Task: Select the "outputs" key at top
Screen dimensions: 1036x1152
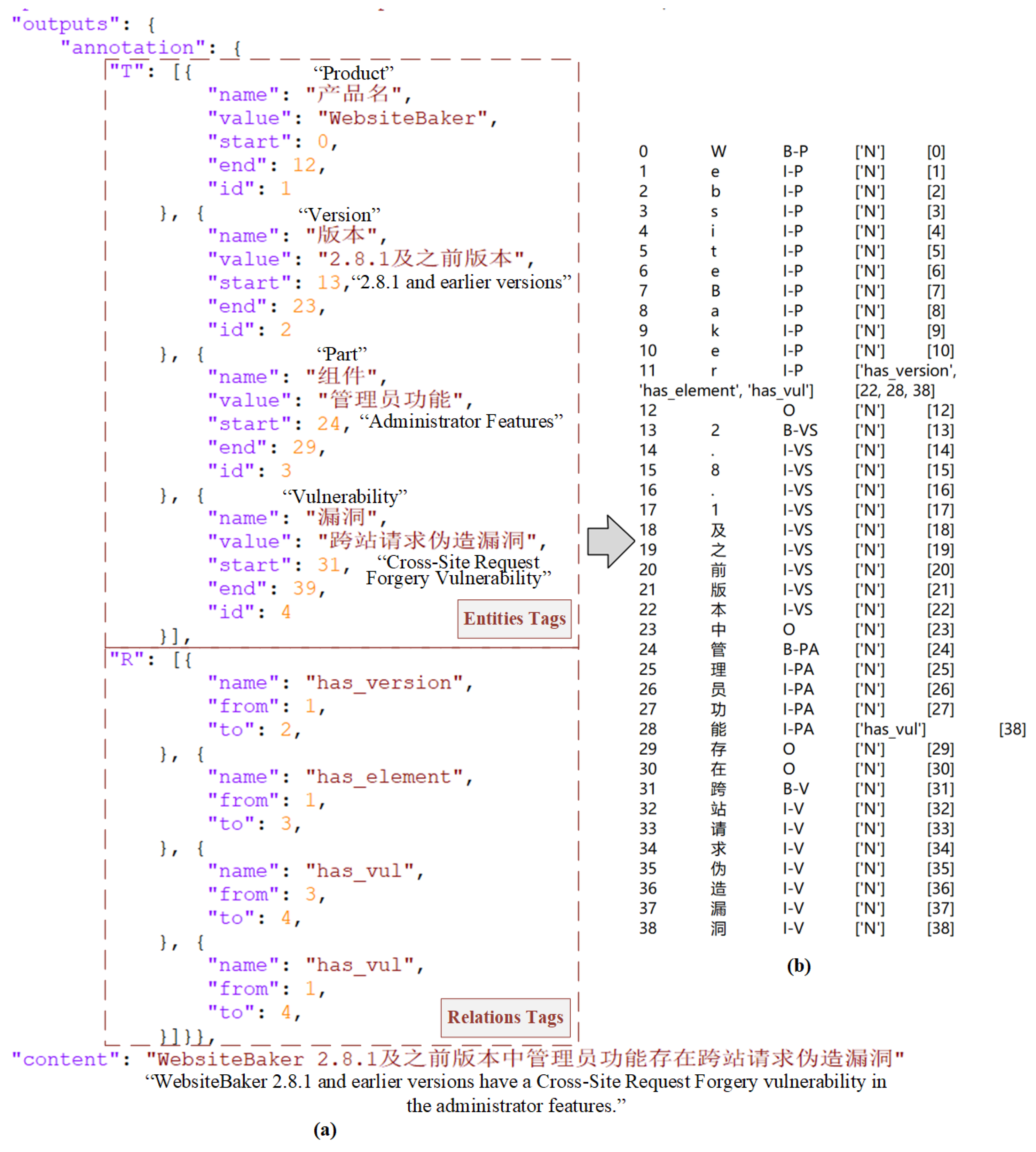Action: [65, 24]
